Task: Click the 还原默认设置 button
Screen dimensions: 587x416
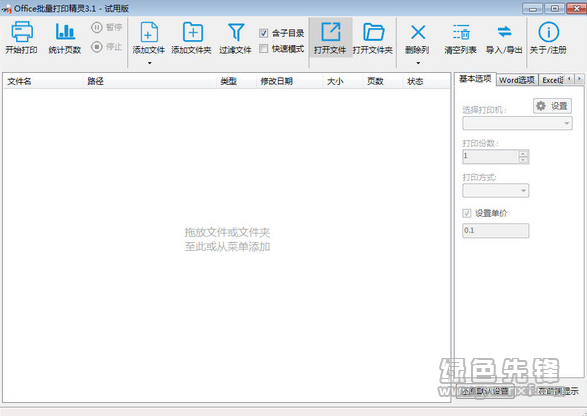Action: [485, 391]
